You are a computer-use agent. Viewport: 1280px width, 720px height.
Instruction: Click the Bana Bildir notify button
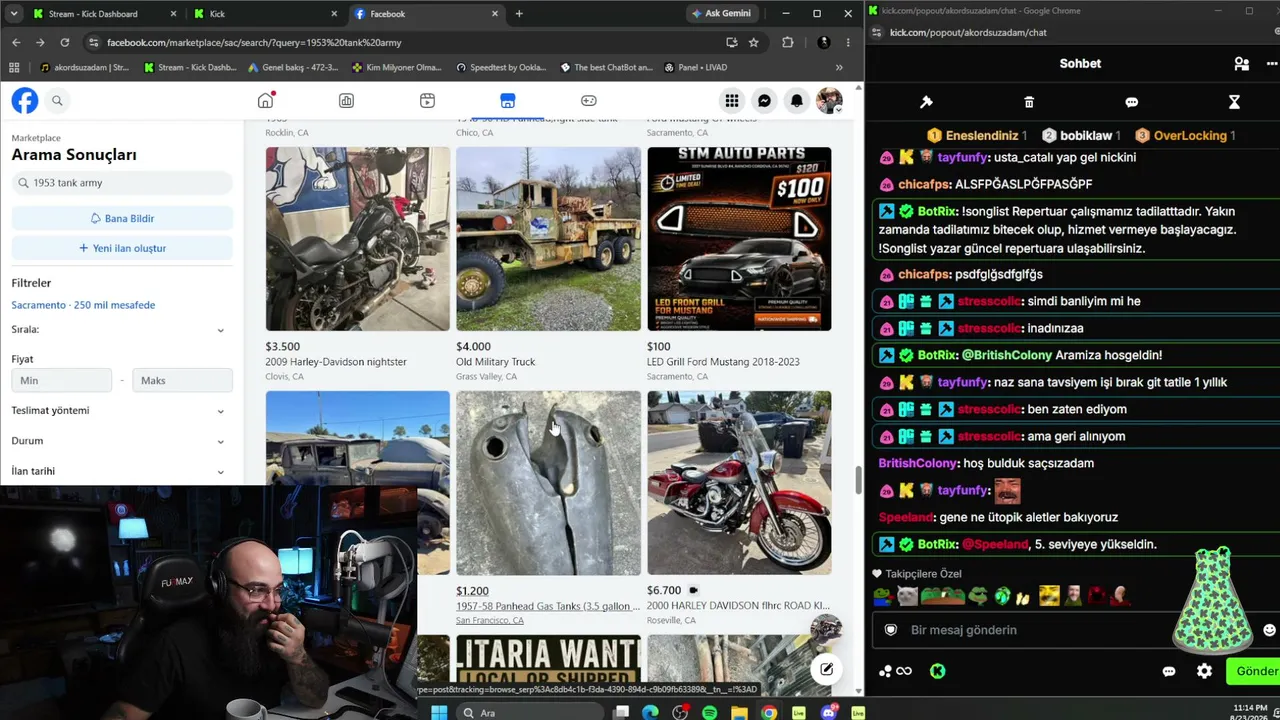[122, 218]
